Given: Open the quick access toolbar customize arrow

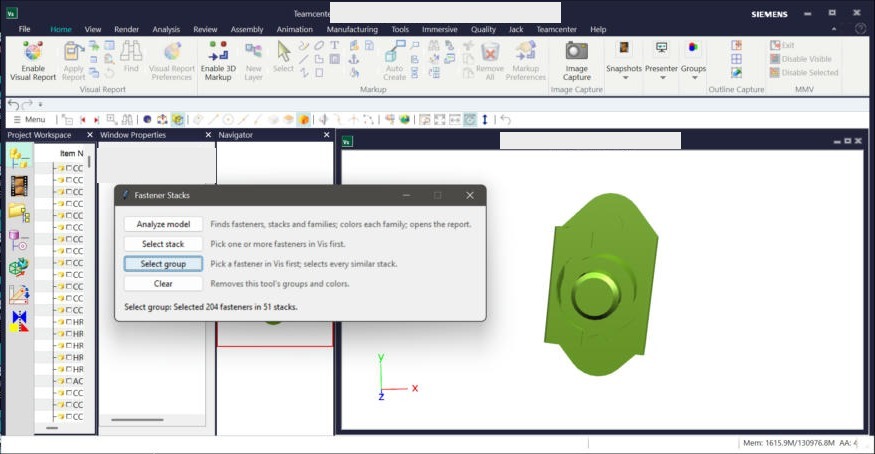Looking at the screenshot, I should click(41, 104).
